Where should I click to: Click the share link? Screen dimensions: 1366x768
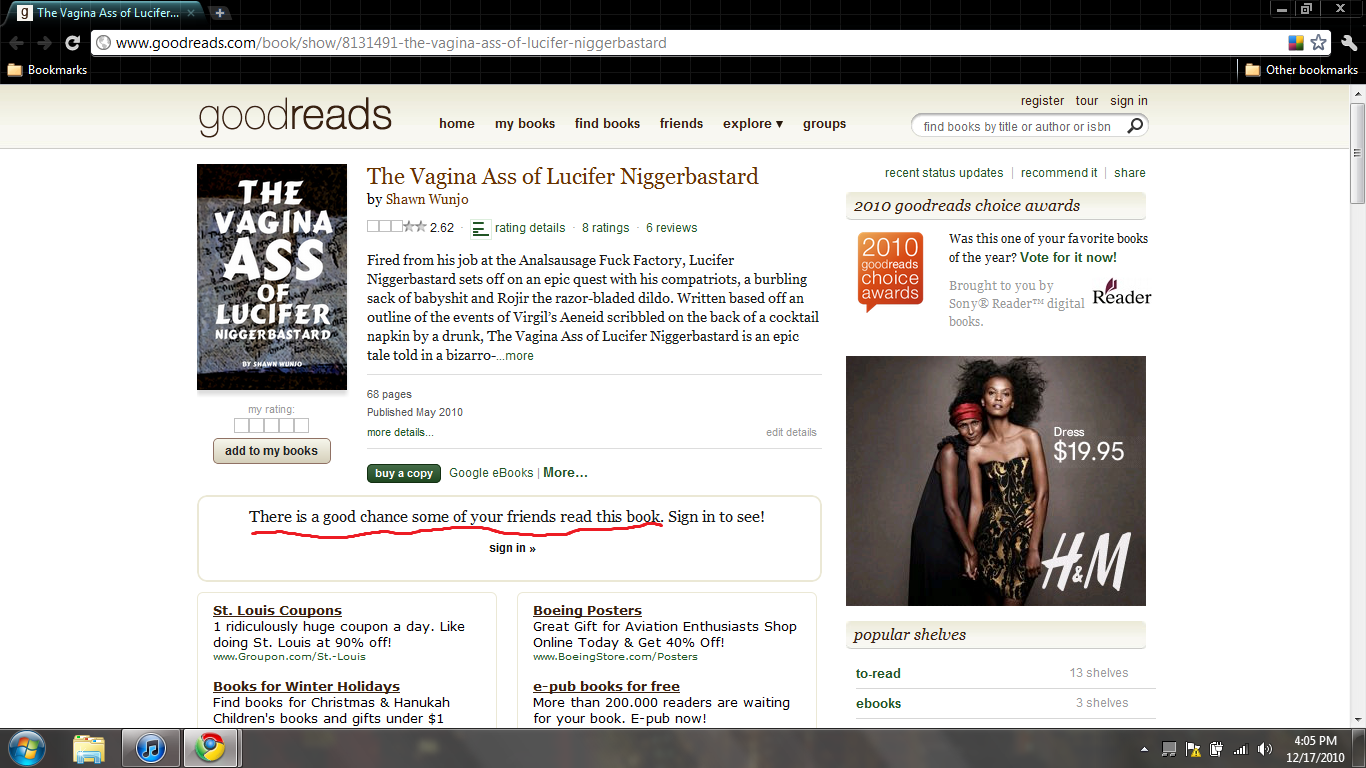point(1130,173)
